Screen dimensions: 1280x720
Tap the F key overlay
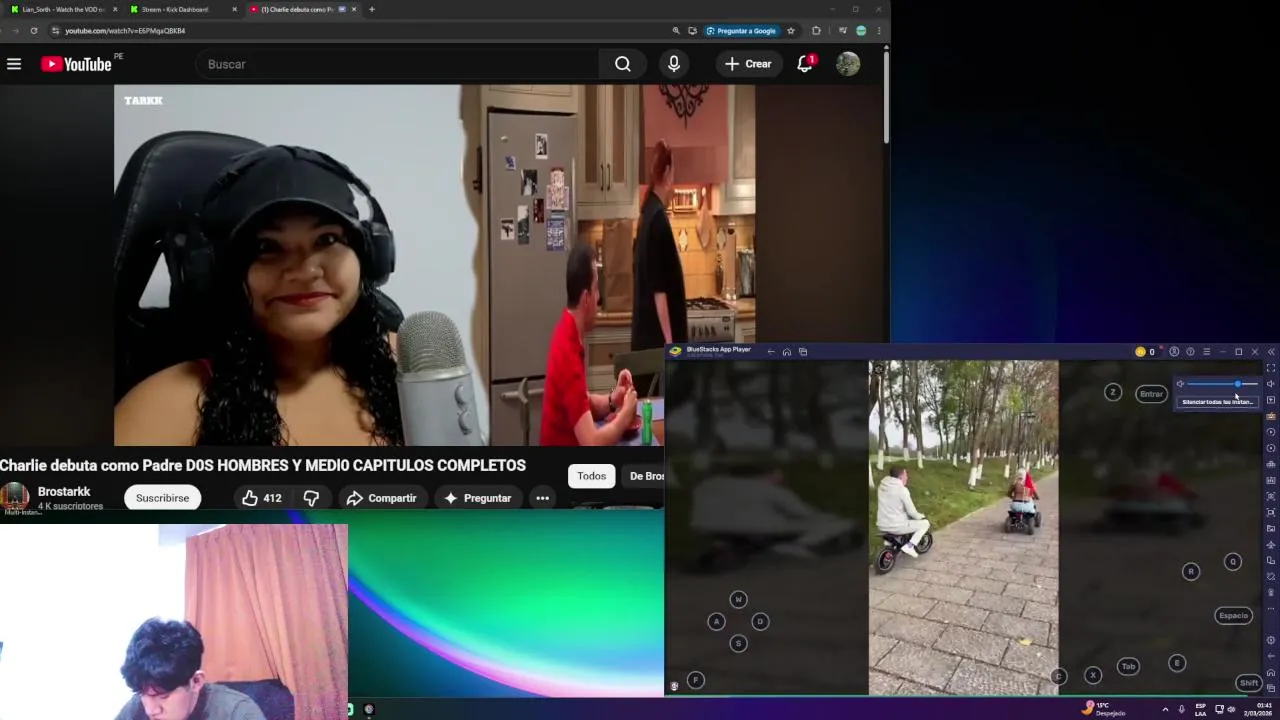tap(696, 680)
